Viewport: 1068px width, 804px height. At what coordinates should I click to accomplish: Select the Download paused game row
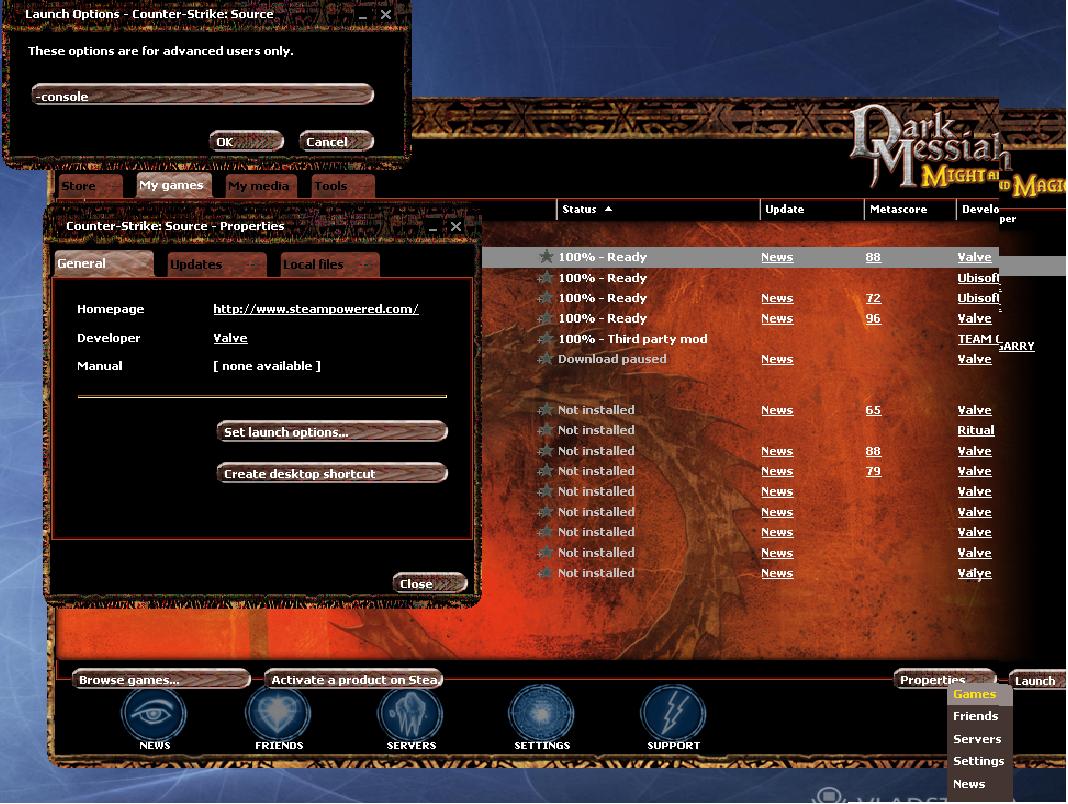tap(740, 359)
